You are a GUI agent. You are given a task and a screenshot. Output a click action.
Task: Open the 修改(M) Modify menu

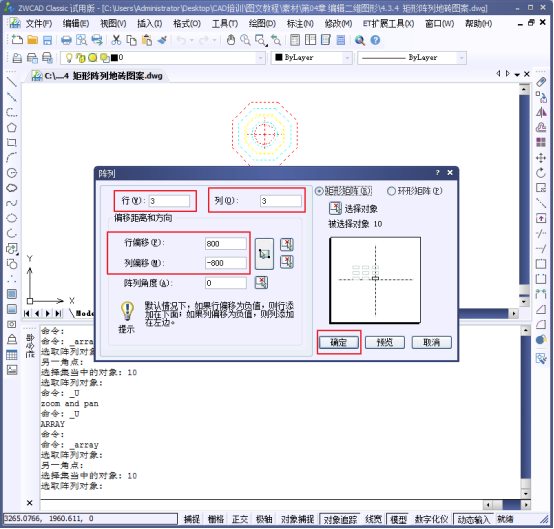[x=338, y=24]
